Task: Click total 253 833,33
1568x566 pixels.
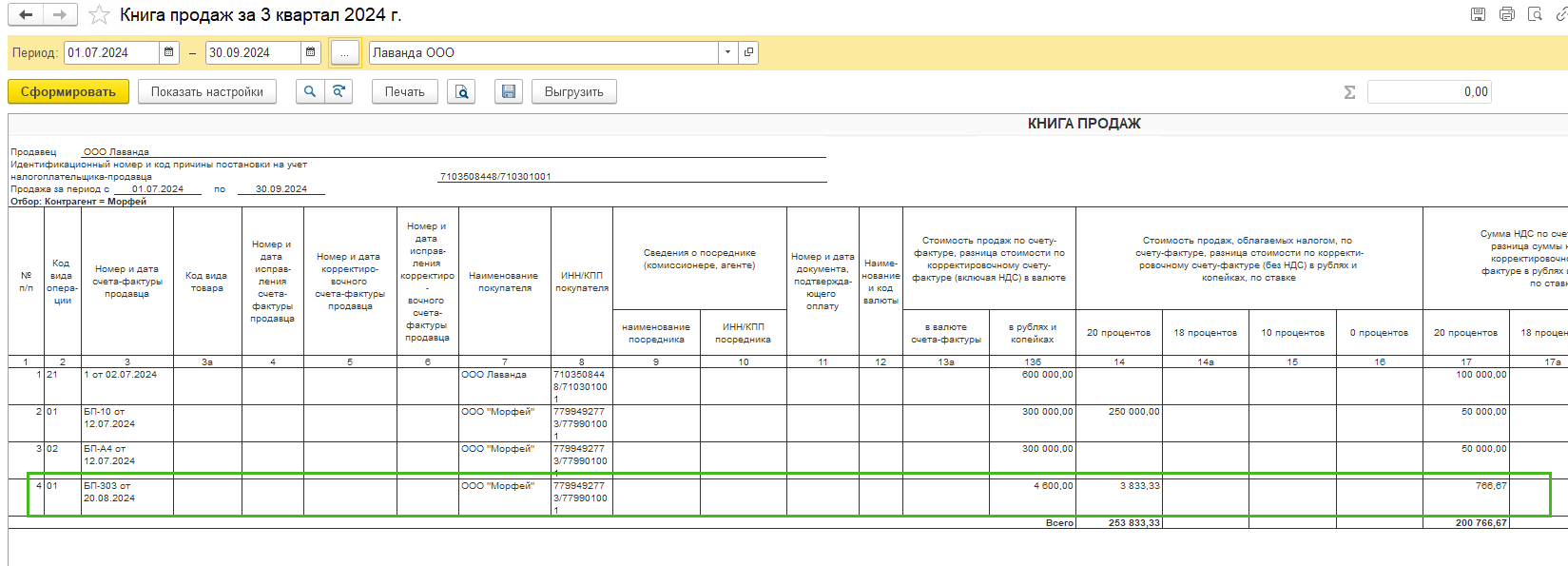Action: [x=1133, y=523]
